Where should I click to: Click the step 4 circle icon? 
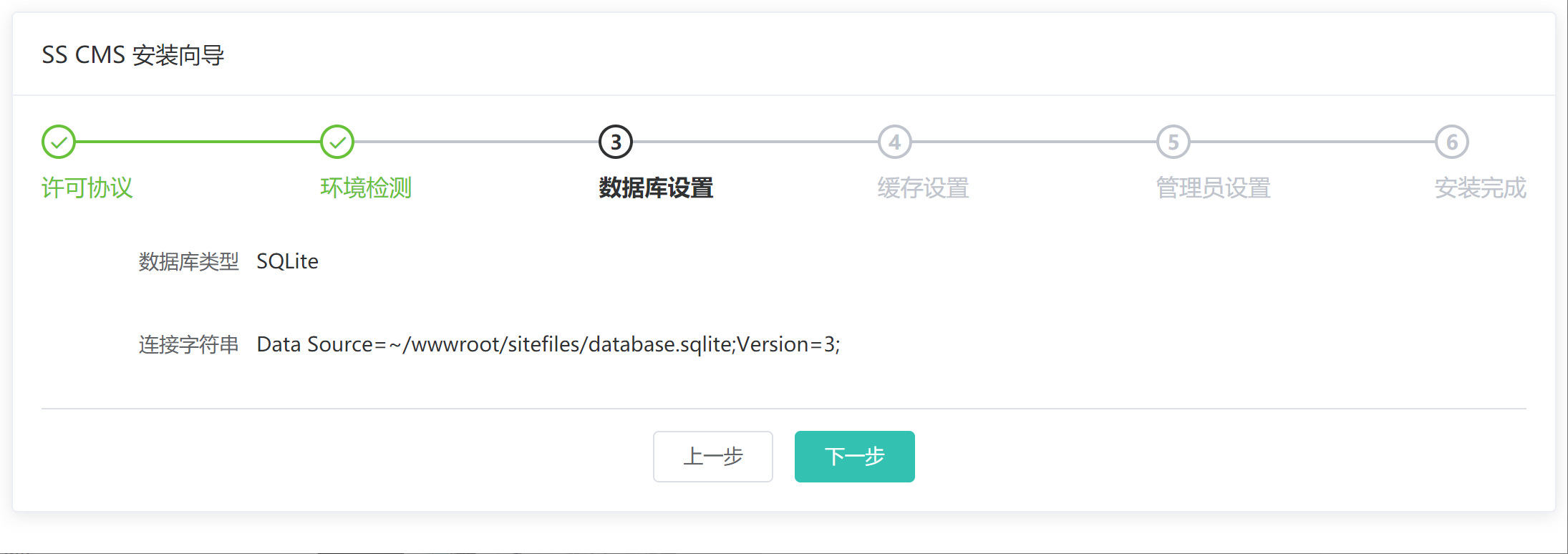[x=894, y=142]
